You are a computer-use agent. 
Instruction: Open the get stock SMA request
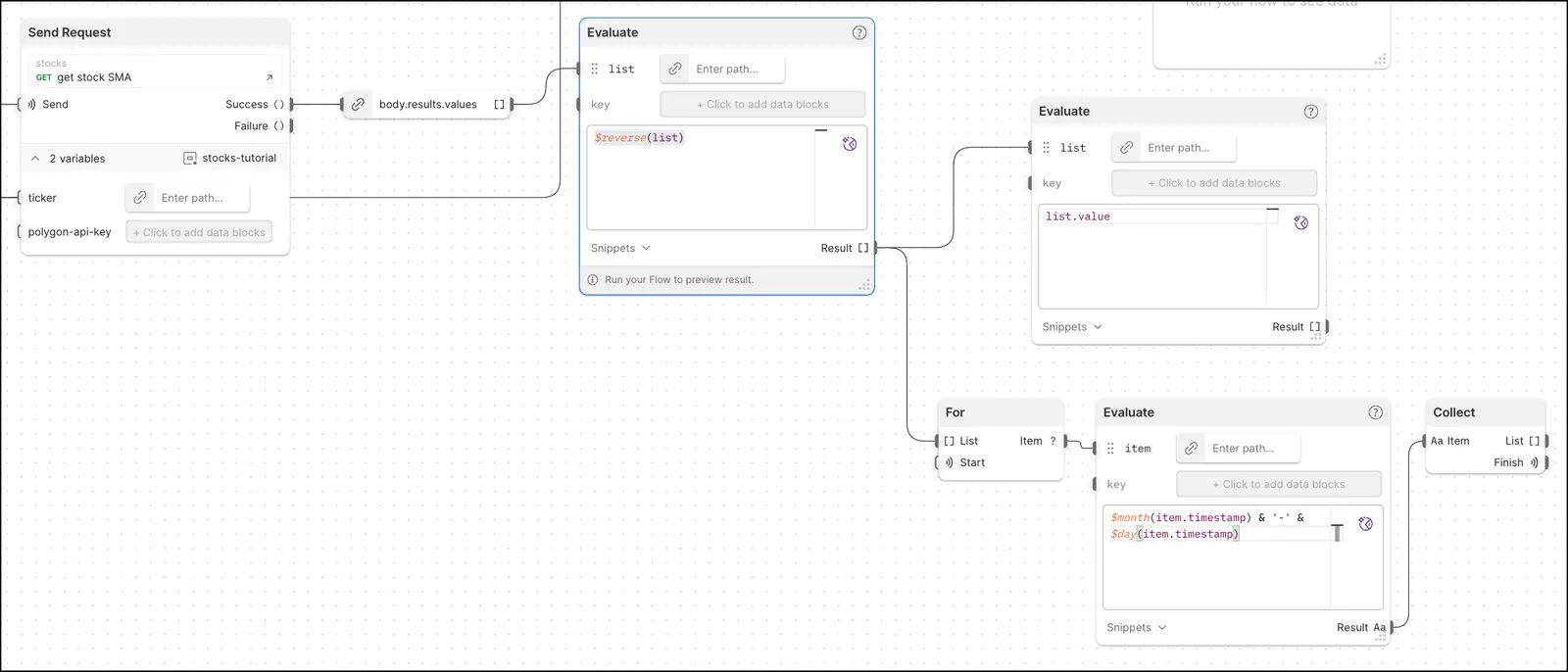coord(155,72)
